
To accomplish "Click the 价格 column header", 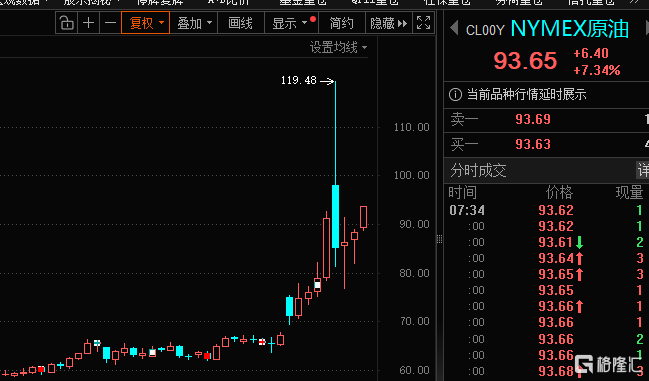I will point(560,192).
